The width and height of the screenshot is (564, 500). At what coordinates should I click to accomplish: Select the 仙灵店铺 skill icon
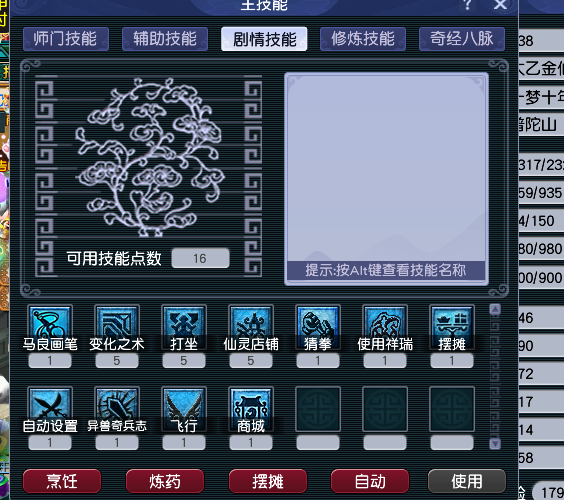(251, 327)
